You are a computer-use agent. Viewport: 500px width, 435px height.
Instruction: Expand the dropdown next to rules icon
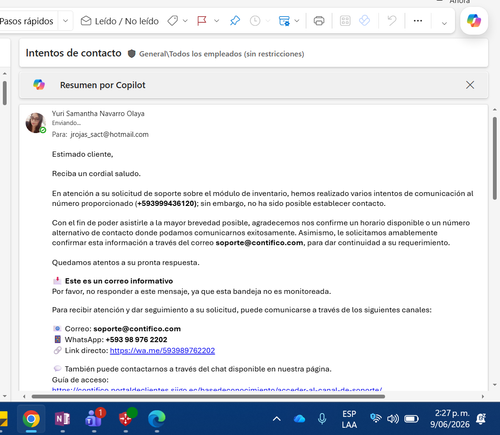pos(297,21)
